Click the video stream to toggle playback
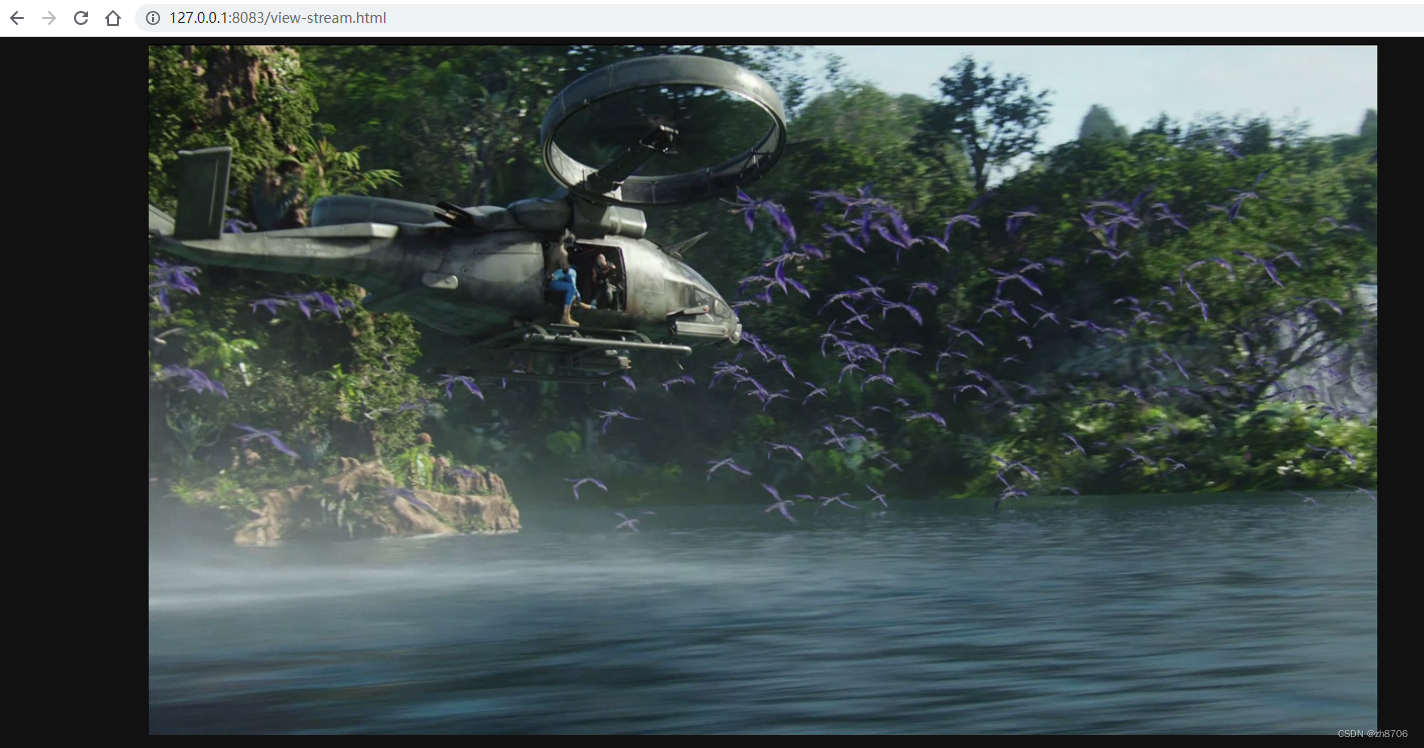This screenshot has width=1424, height=748. point(760,390)
